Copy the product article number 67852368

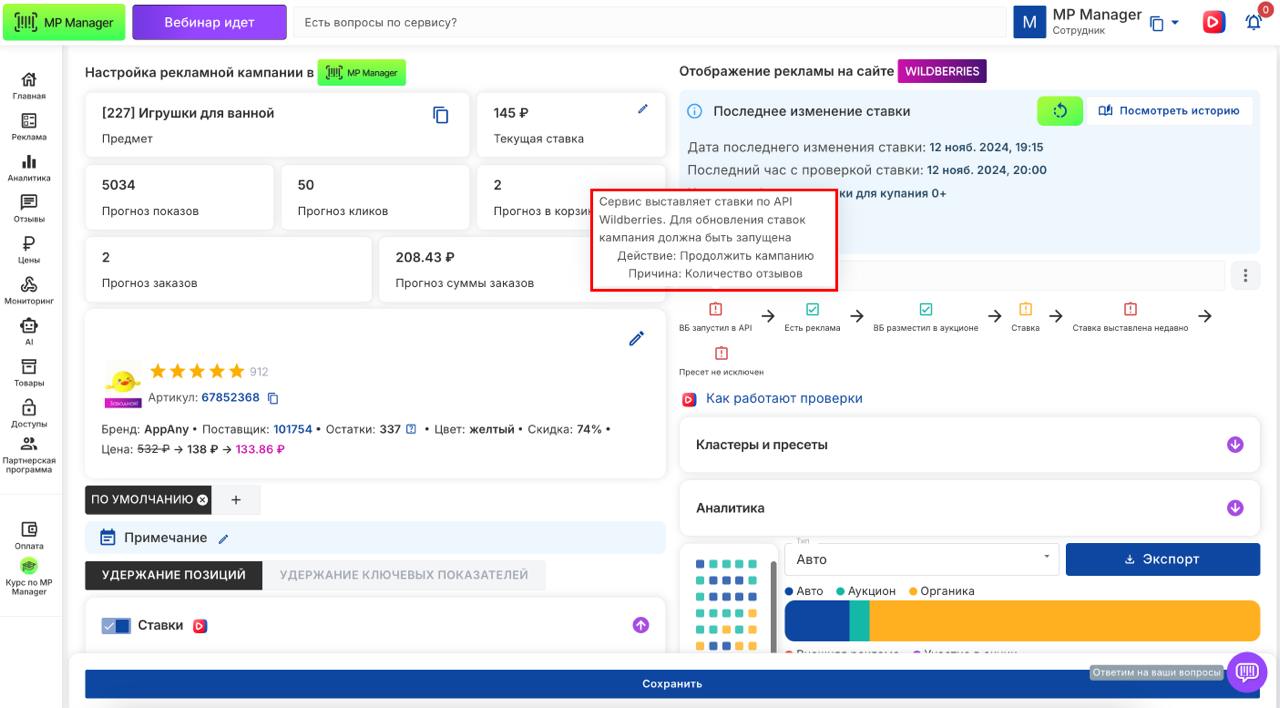tap(273, 398)
